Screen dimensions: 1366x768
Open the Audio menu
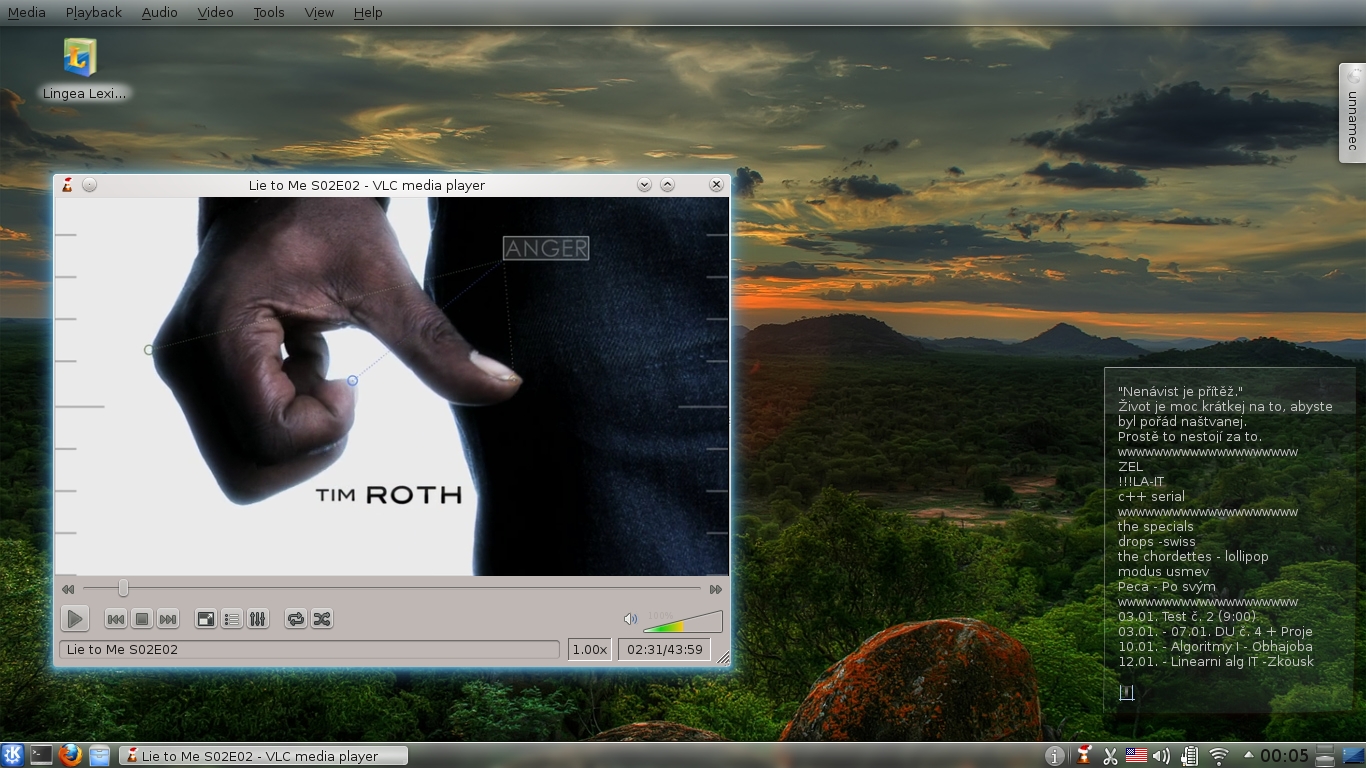point(159,12)
